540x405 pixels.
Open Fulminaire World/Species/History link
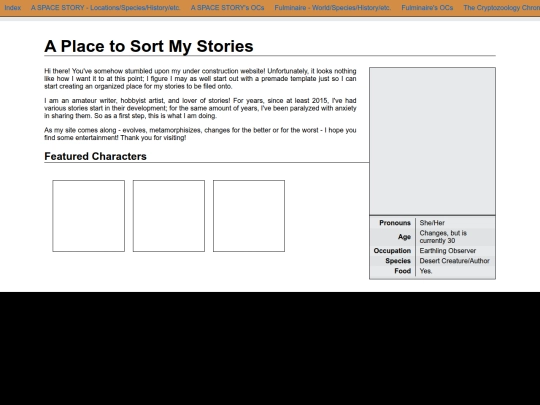(333, 8)
